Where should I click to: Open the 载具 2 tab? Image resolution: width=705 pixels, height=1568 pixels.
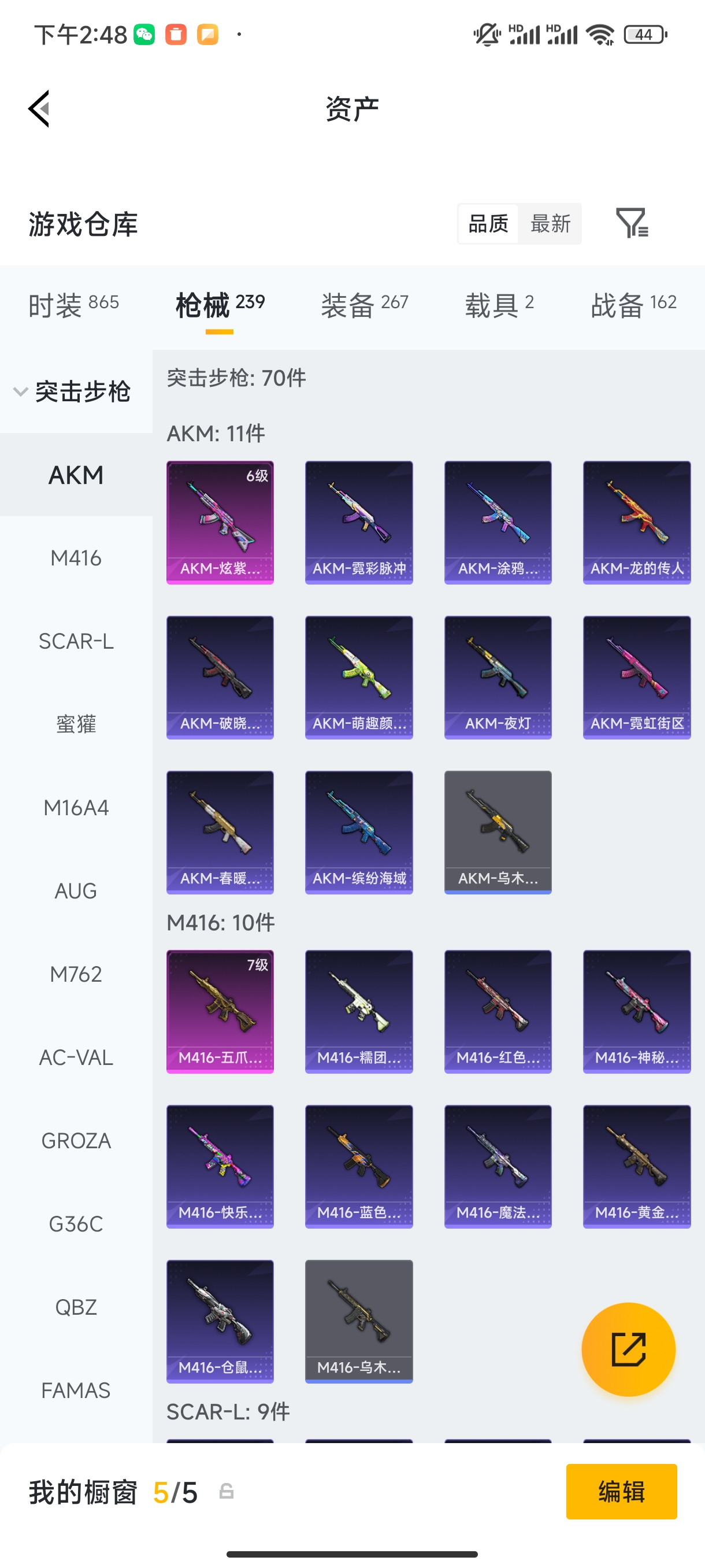click(x=499, y=304)
